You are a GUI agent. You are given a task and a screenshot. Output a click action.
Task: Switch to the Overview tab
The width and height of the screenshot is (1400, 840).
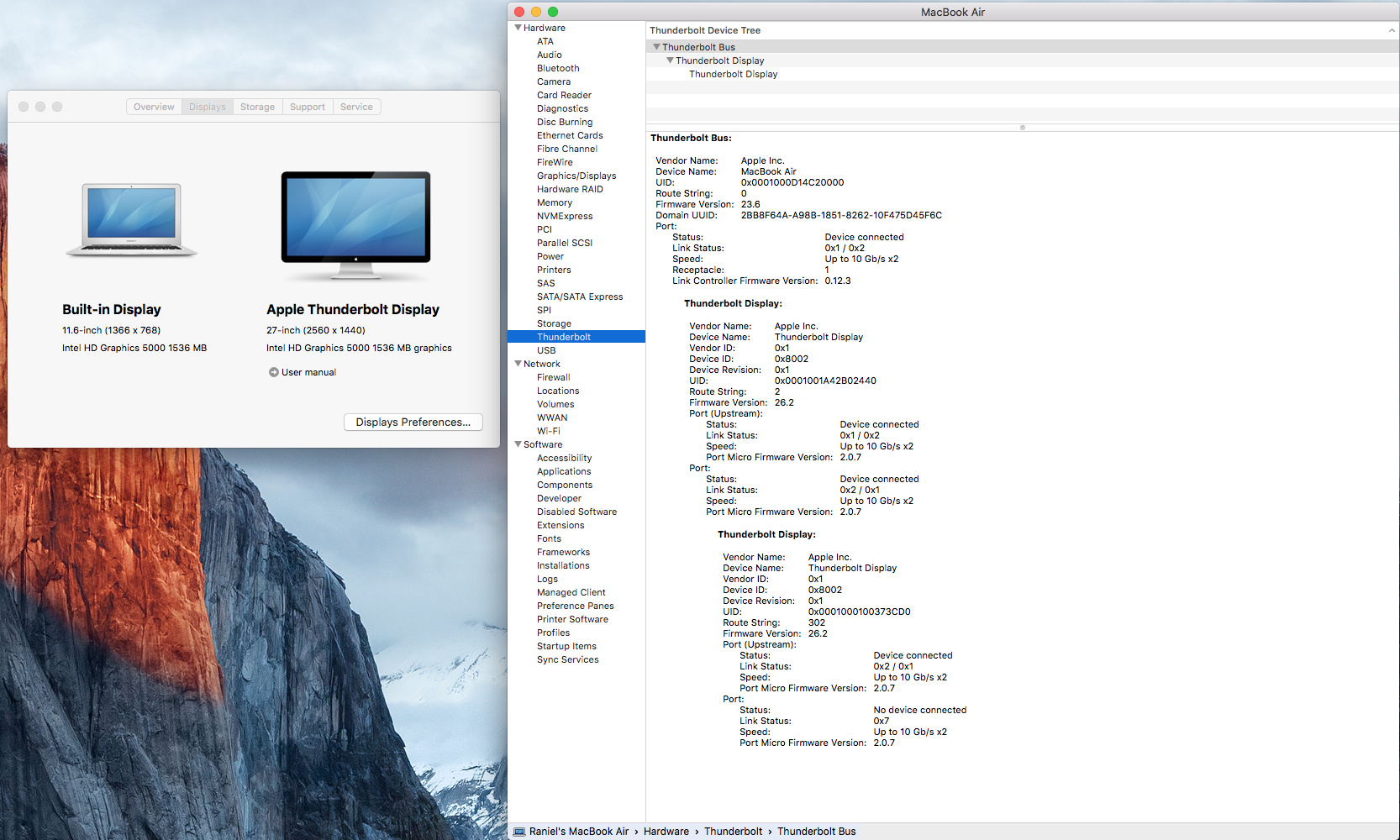[x=154, y=107]
